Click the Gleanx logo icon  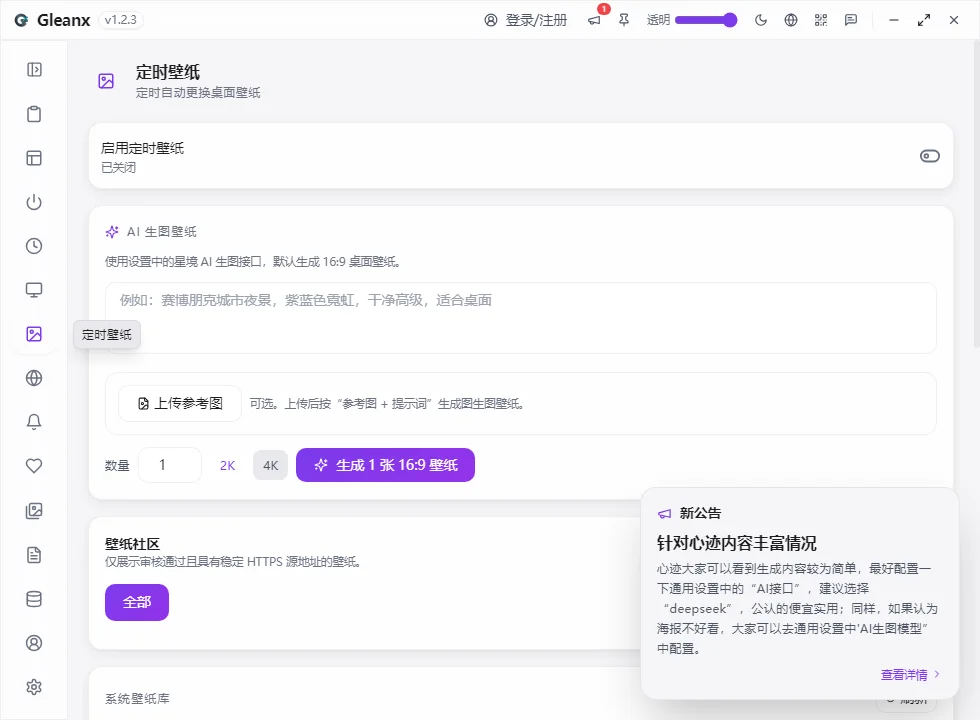coord(21,20)
